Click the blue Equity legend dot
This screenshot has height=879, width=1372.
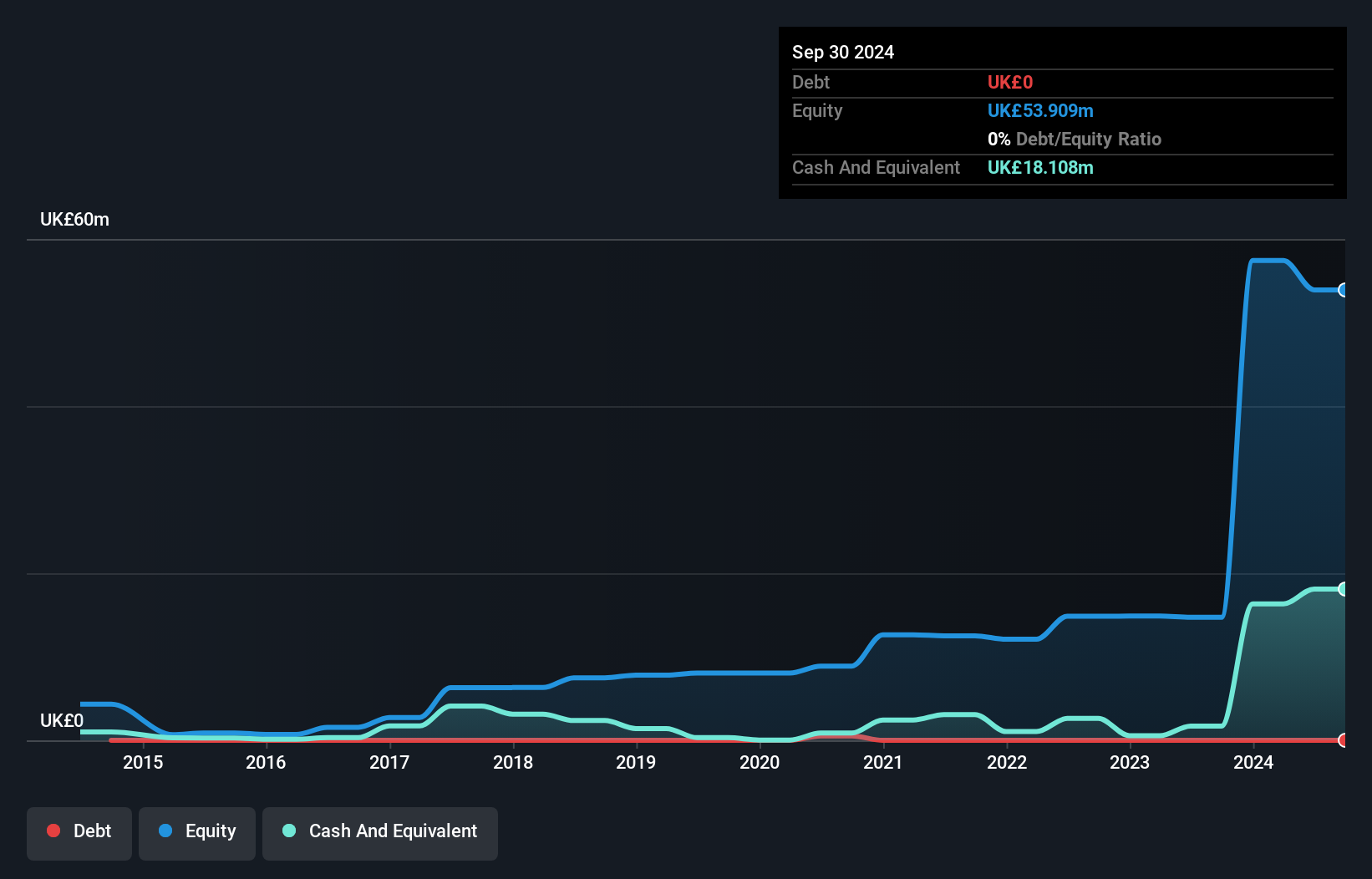165,831
